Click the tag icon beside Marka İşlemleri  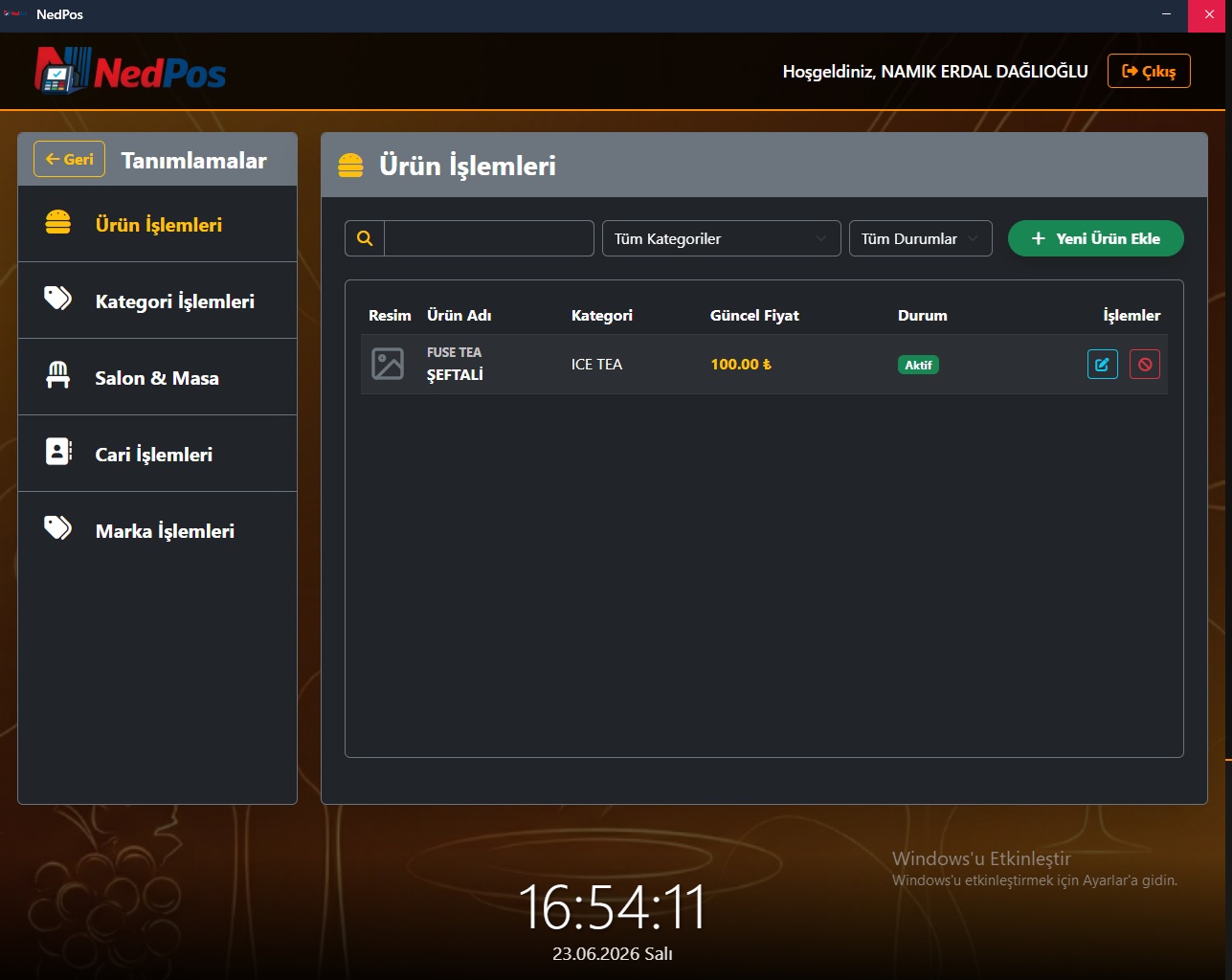58,528
